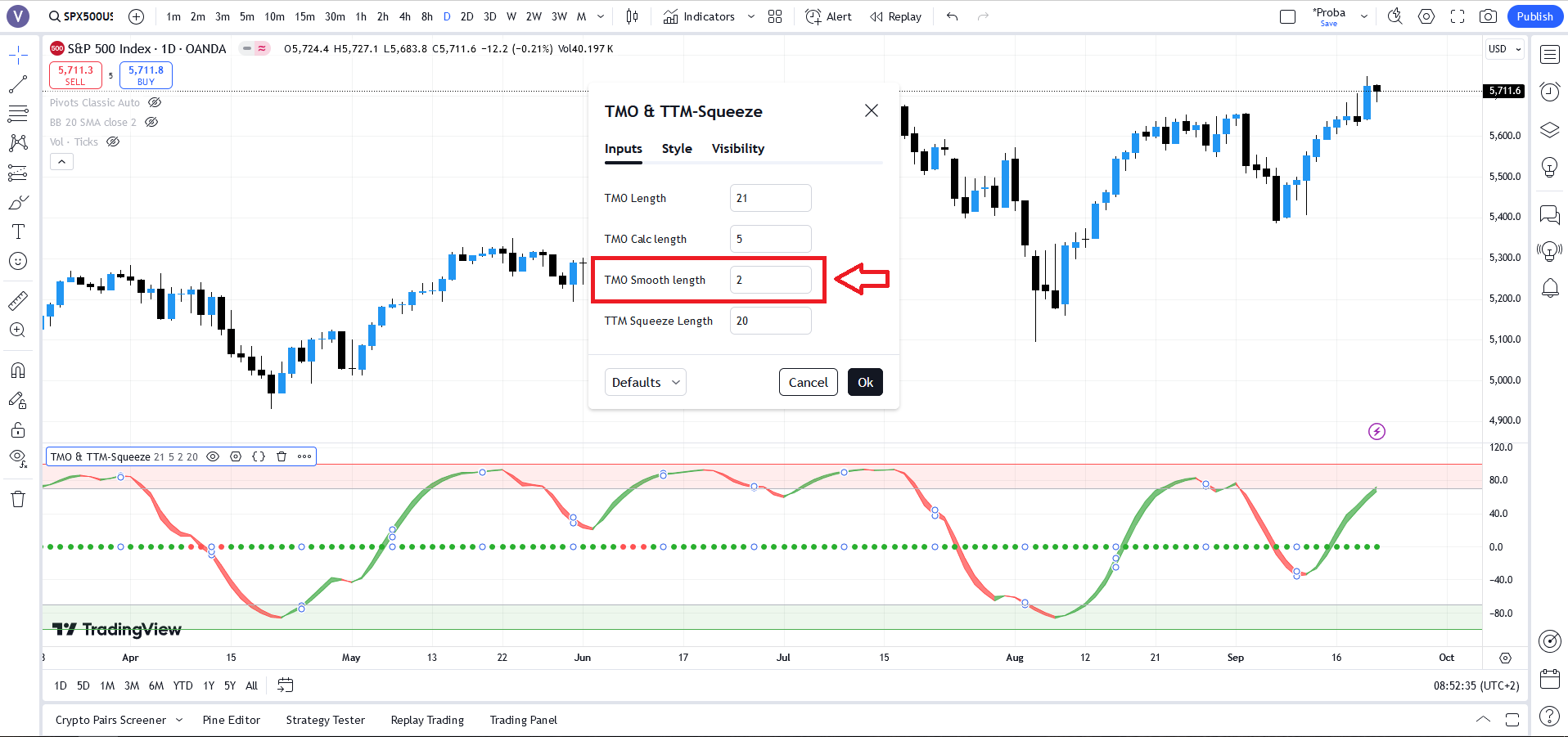Screen dimensions: 1568x737
Task: Open more options for TMO & TTM-Squeeze
Action: click(x=304, y=456)
